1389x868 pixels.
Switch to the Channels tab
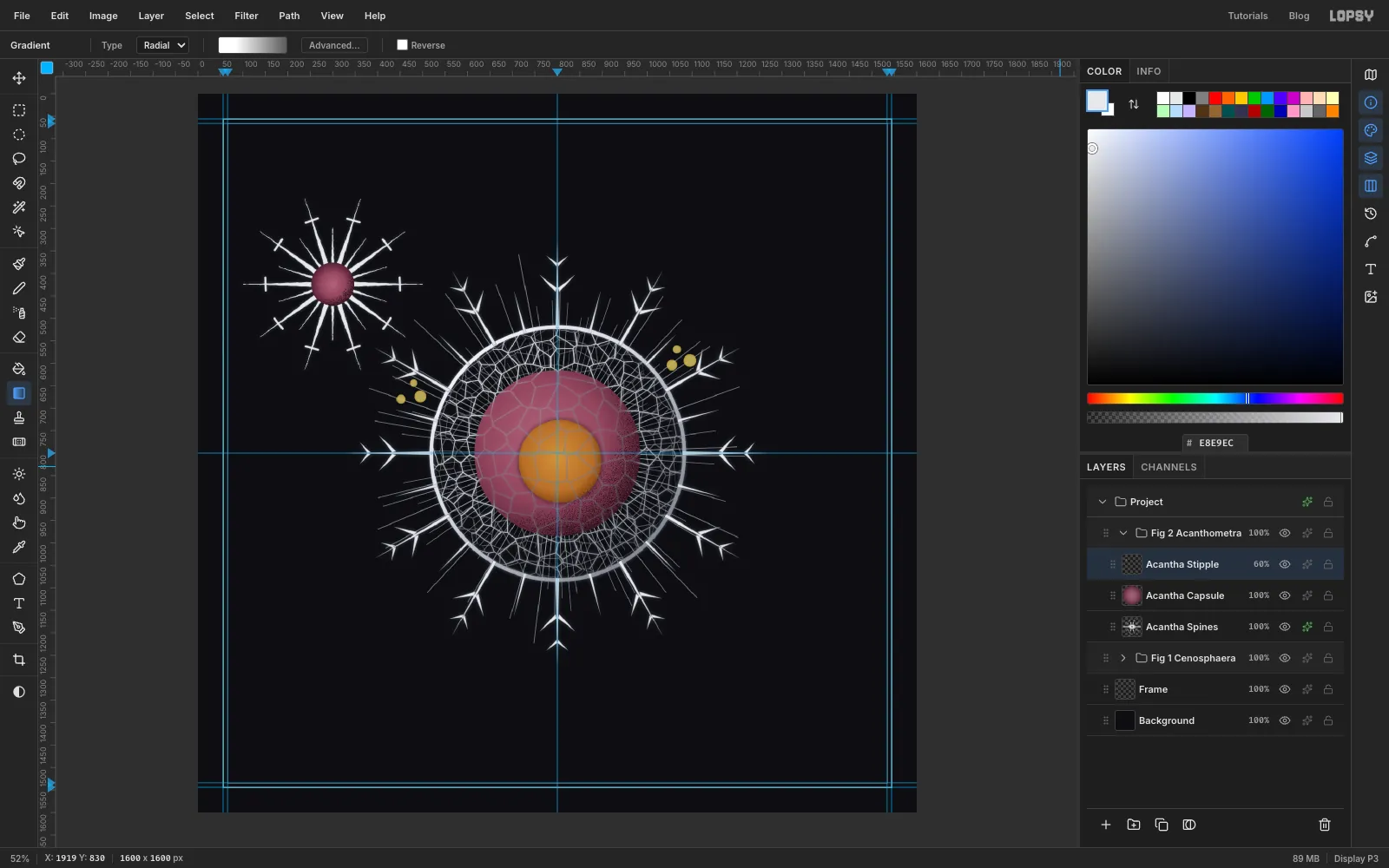click(x=1168, y=467)
